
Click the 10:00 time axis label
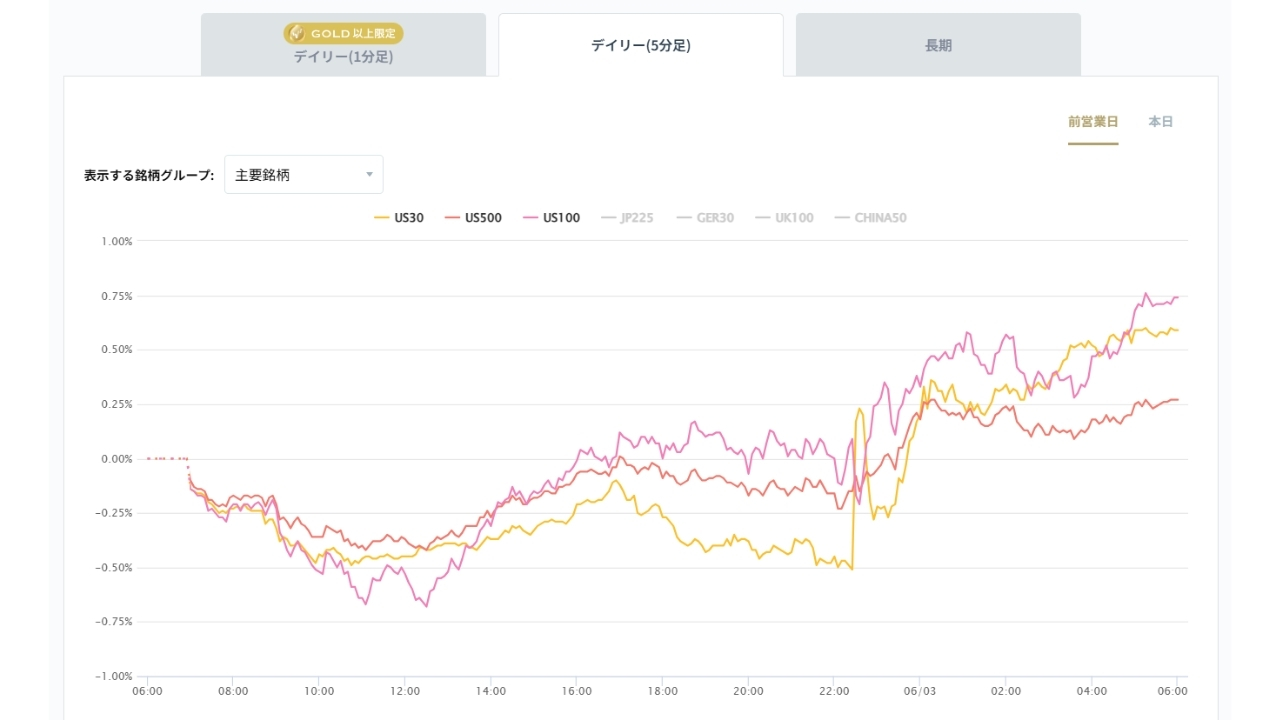[319, 691]
